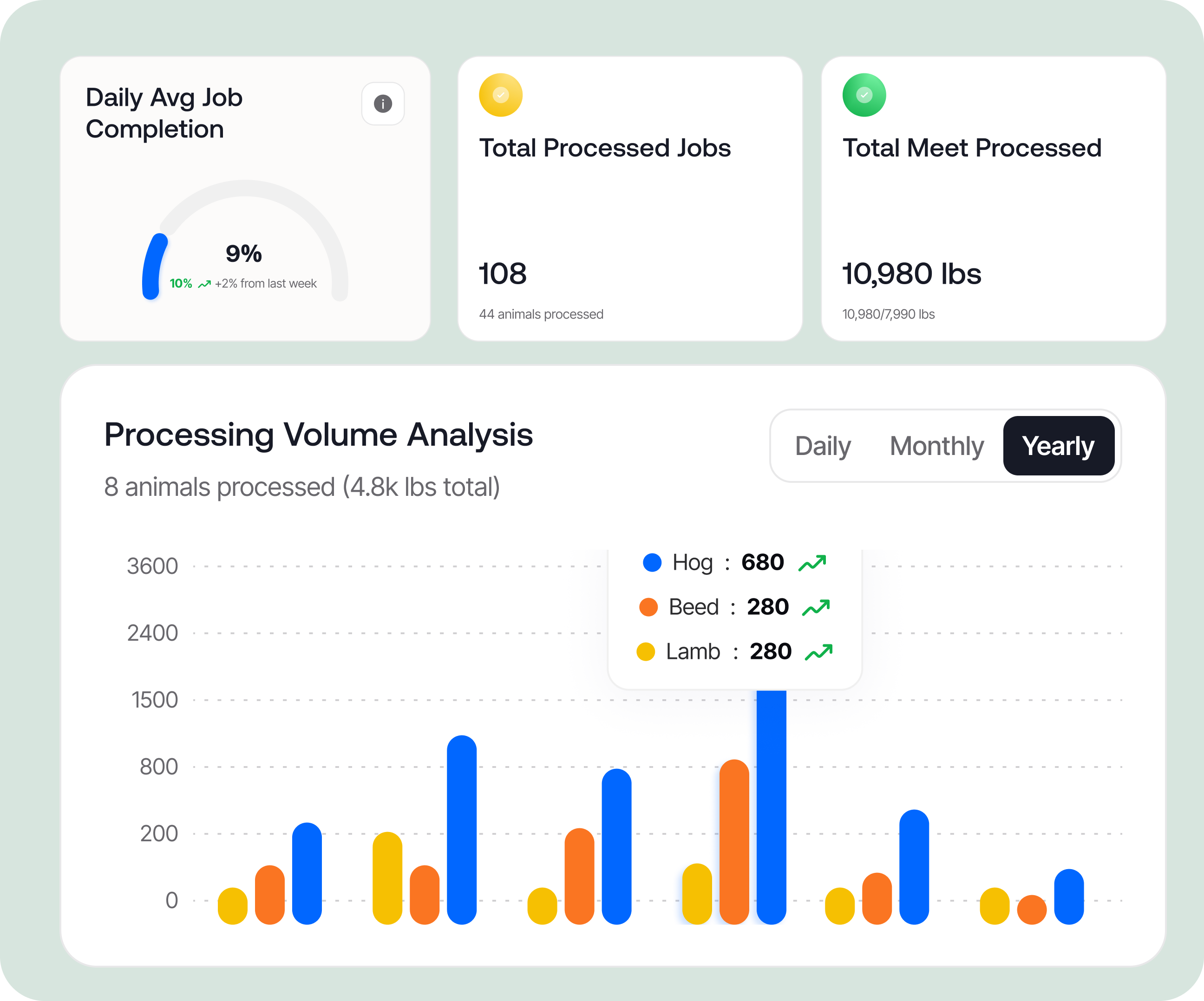The height and width of the screenshot is (1001, 1204).
Task: Click the '+2% from last week' text
Action: (265, 284)
